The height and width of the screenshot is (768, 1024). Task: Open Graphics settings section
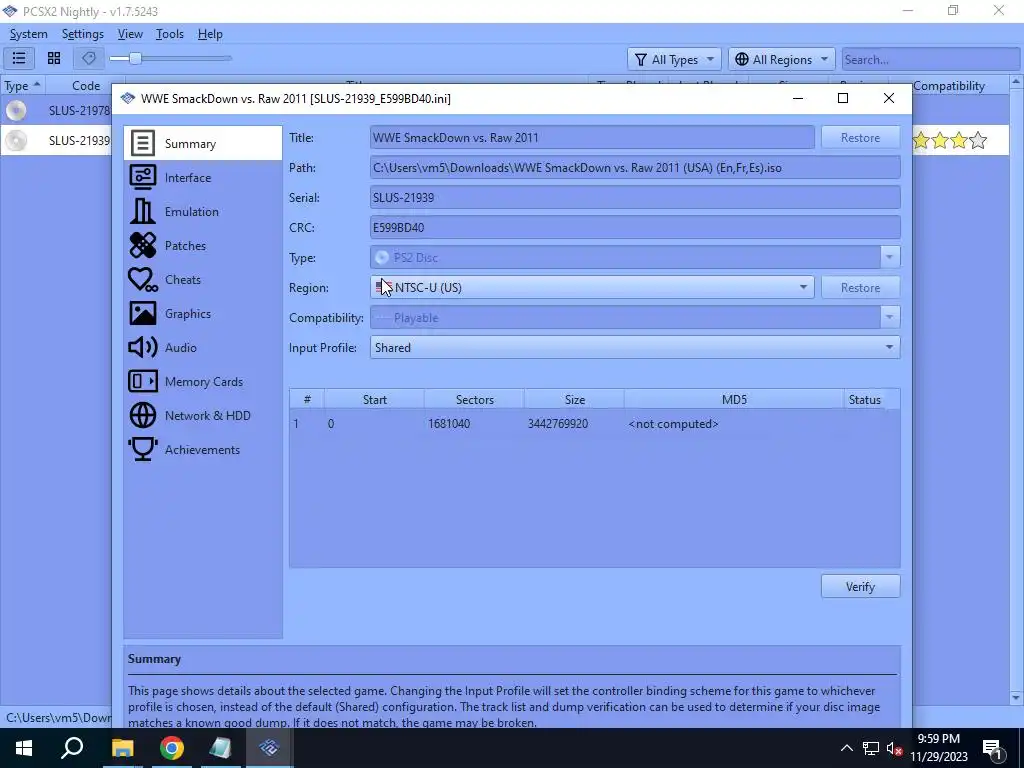(202, 313)
